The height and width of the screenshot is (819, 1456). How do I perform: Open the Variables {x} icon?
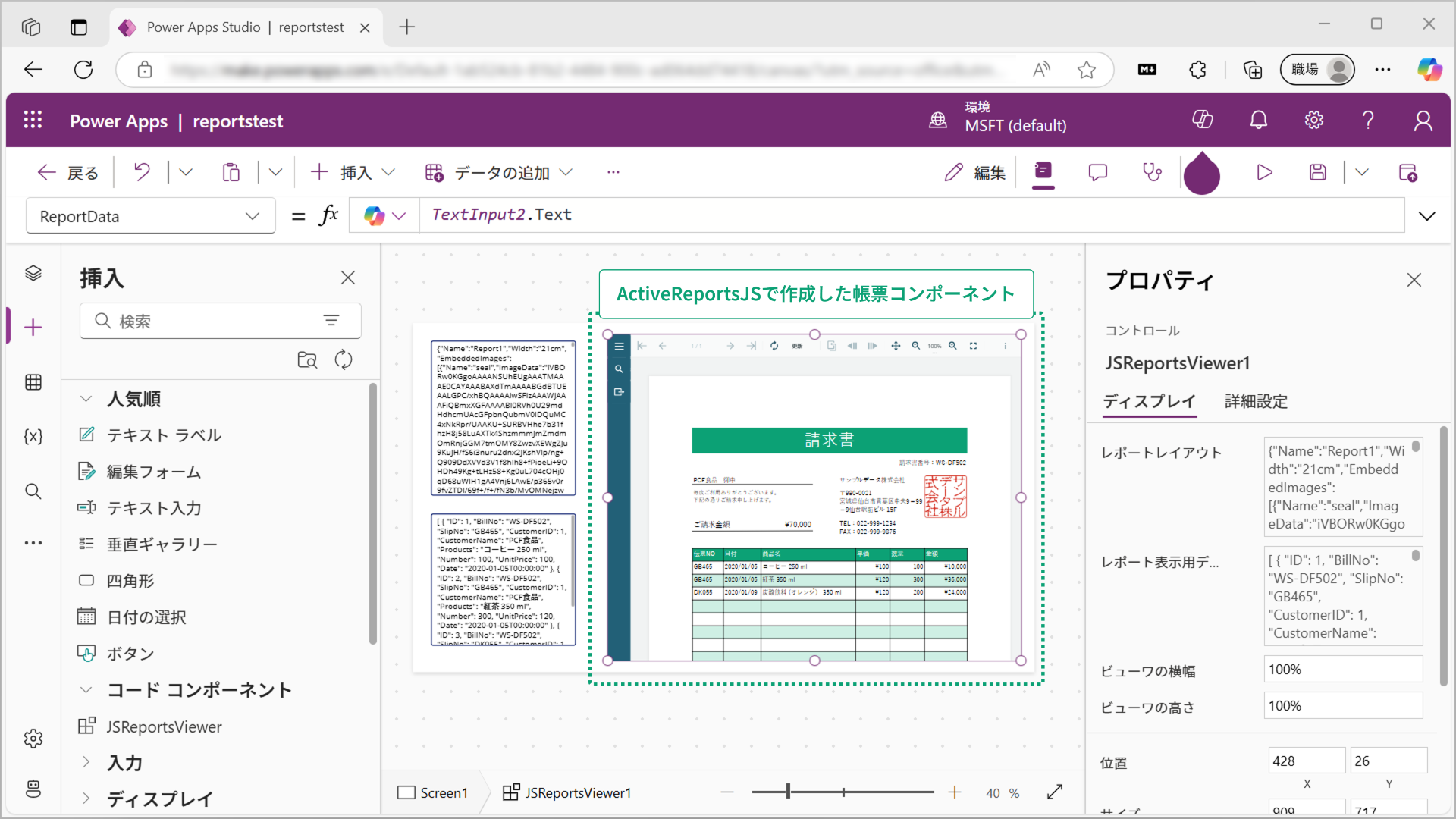[x=33, y=437]
